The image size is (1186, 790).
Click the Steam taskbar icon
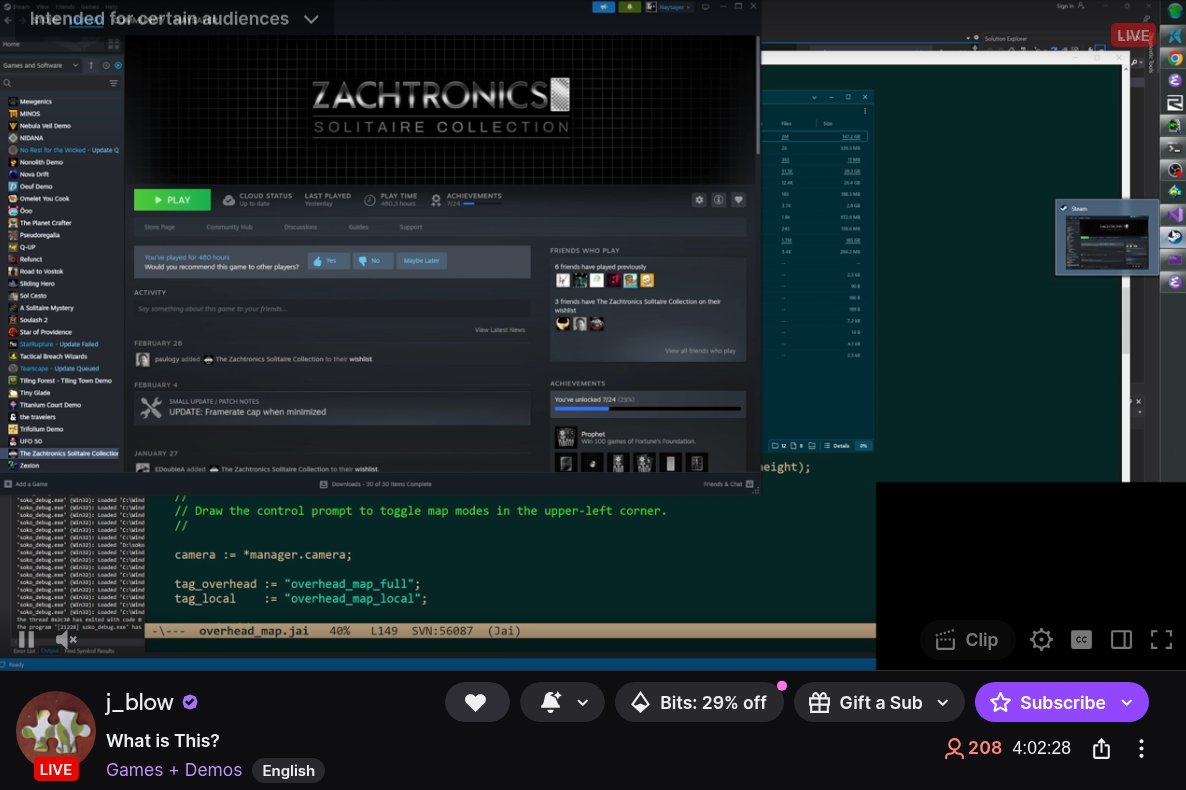(x=1174, y=237)
